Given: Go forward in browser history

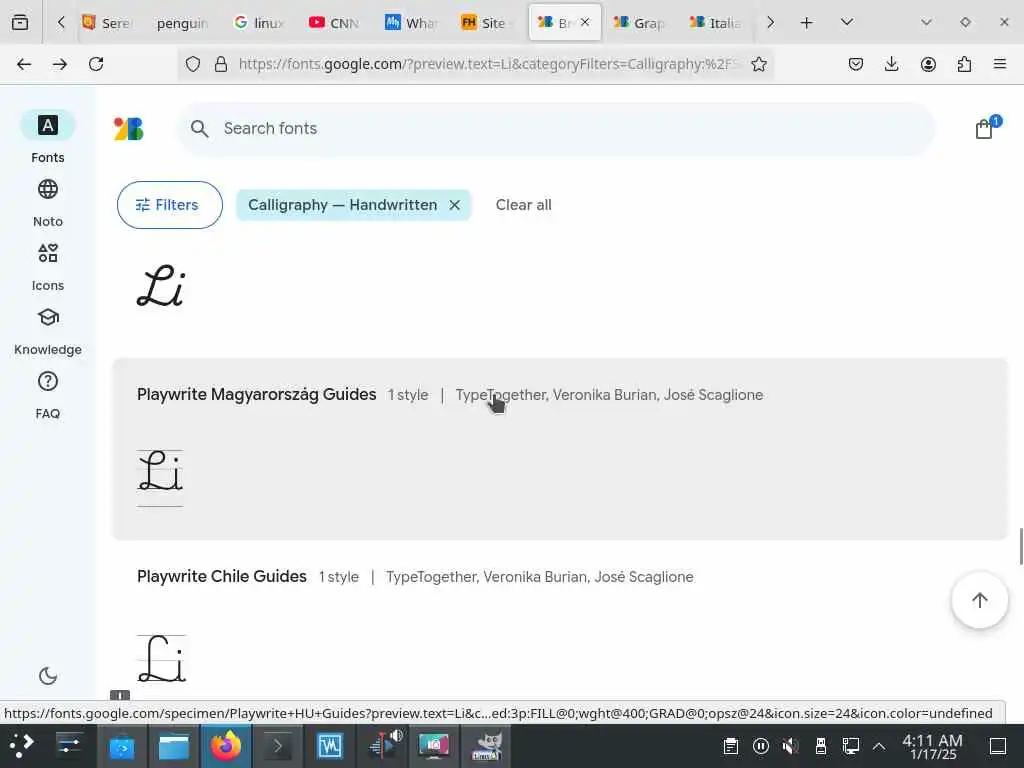Looking at the screenshot, I should pos(60,64).
